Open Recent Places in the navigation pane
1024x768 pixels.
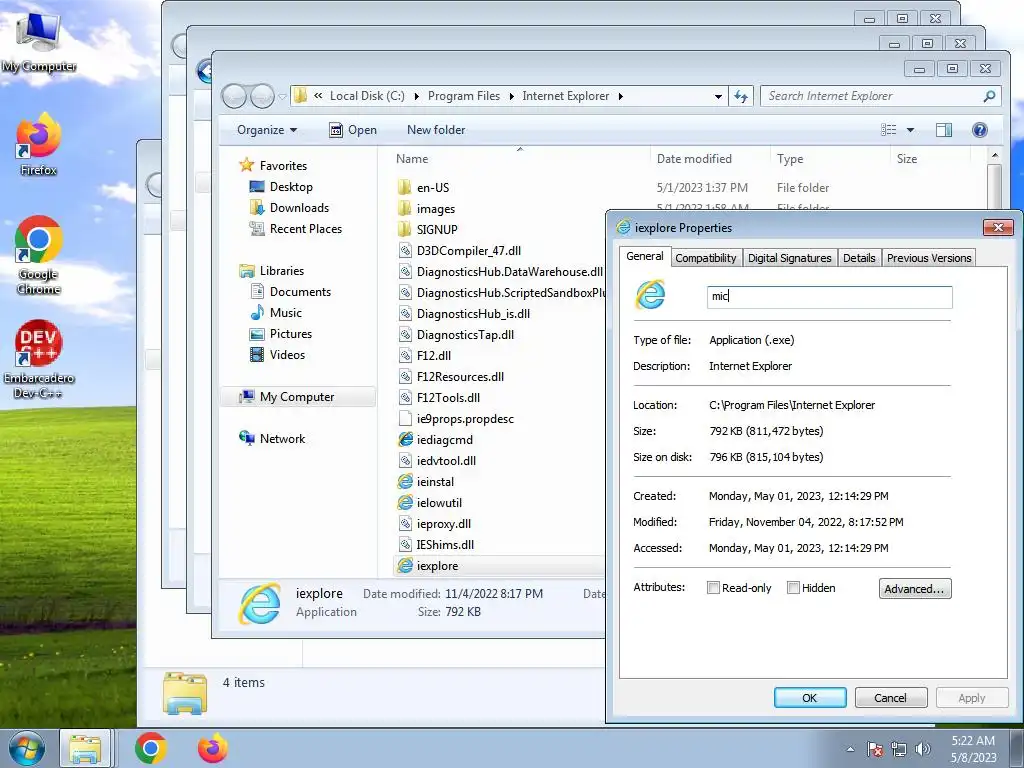[306, 229]
